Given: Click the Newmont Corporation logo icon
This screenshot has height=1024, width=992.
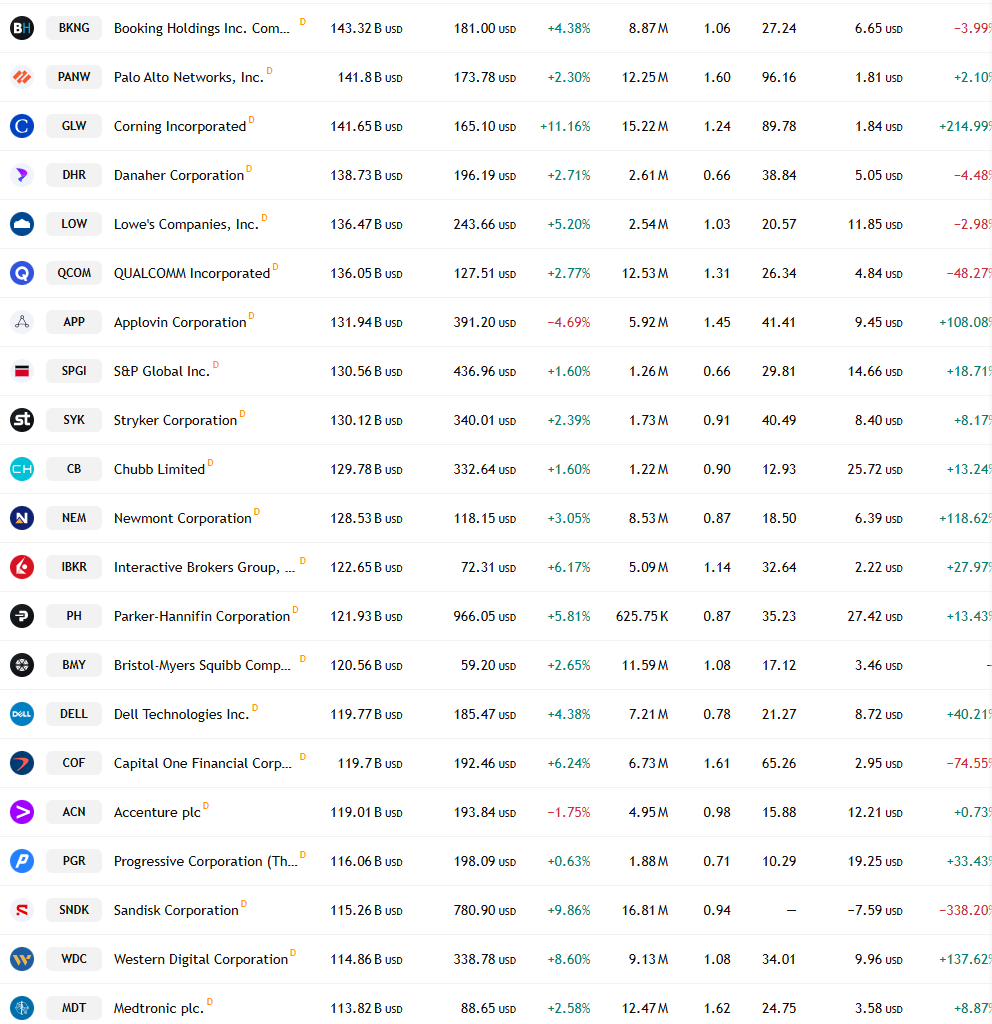Looking at the screenshot, I should [x=22, y=518].
